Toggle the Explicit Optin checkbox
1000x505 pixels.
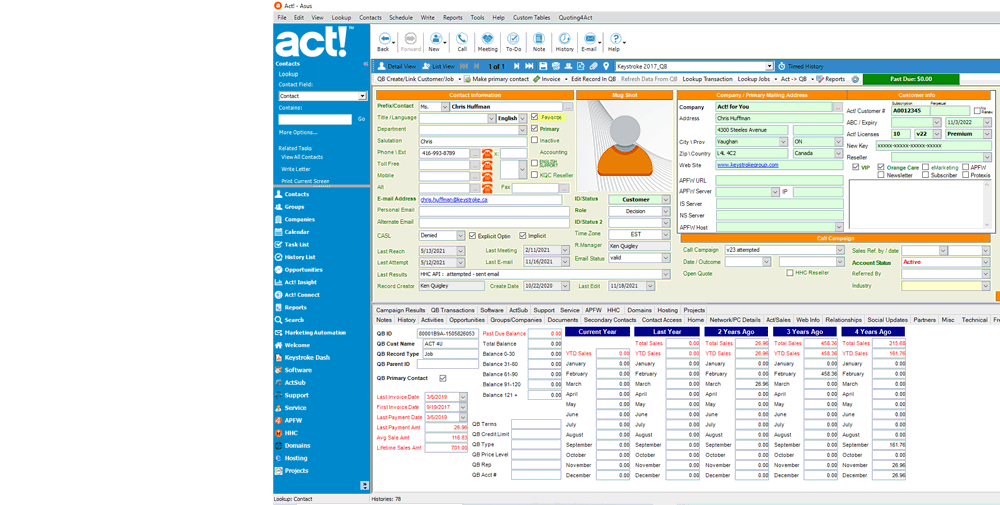[473, 236]
